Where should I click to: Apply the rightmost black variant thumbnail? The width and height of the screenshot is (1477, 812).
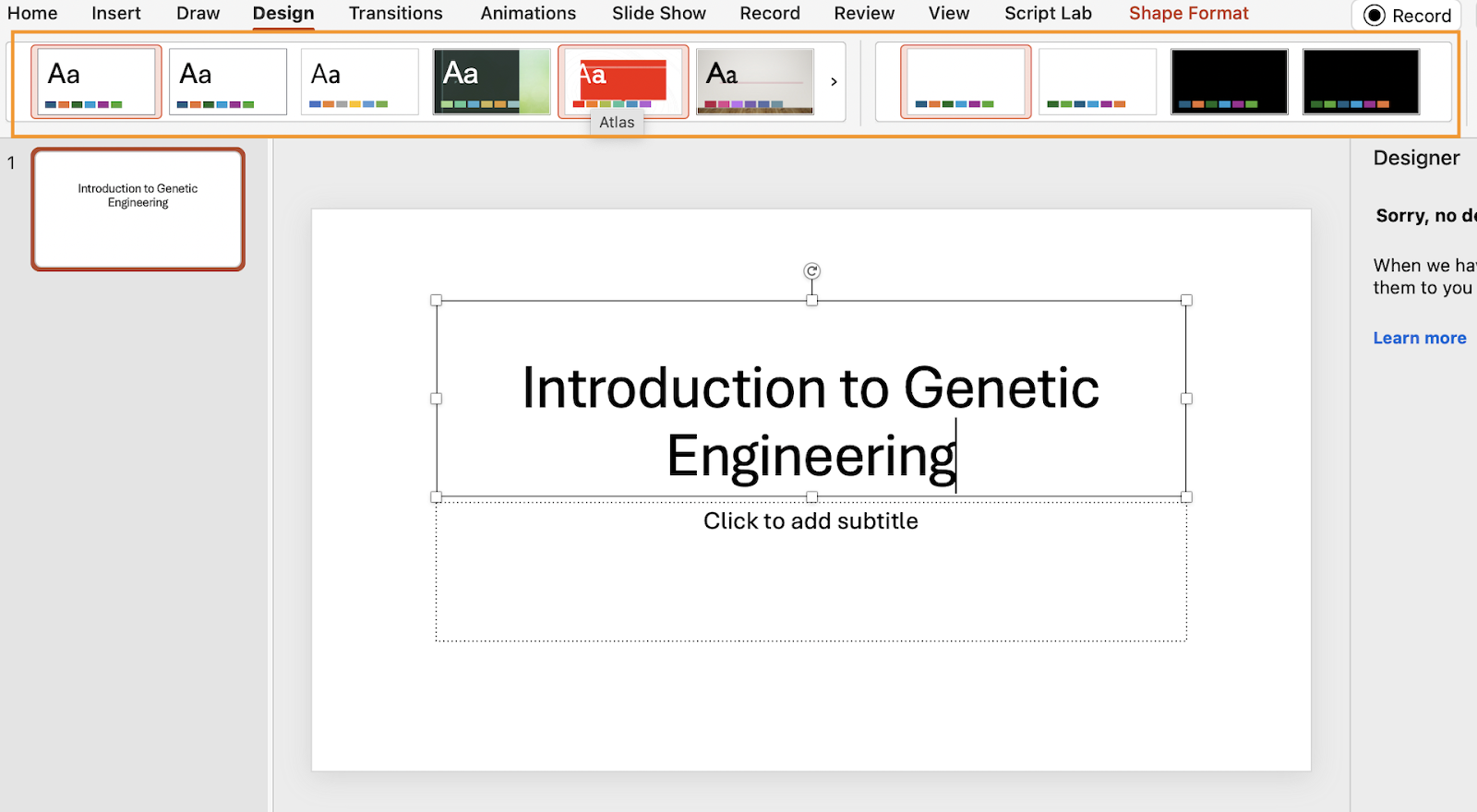(x=1361, y=81)
